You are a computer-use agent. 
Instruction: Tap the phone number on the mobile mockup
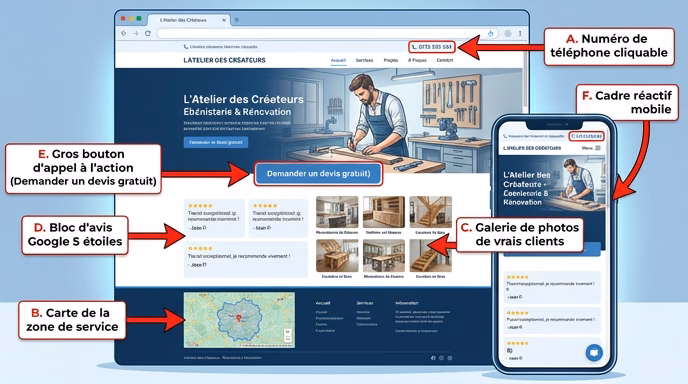(587, 136)
